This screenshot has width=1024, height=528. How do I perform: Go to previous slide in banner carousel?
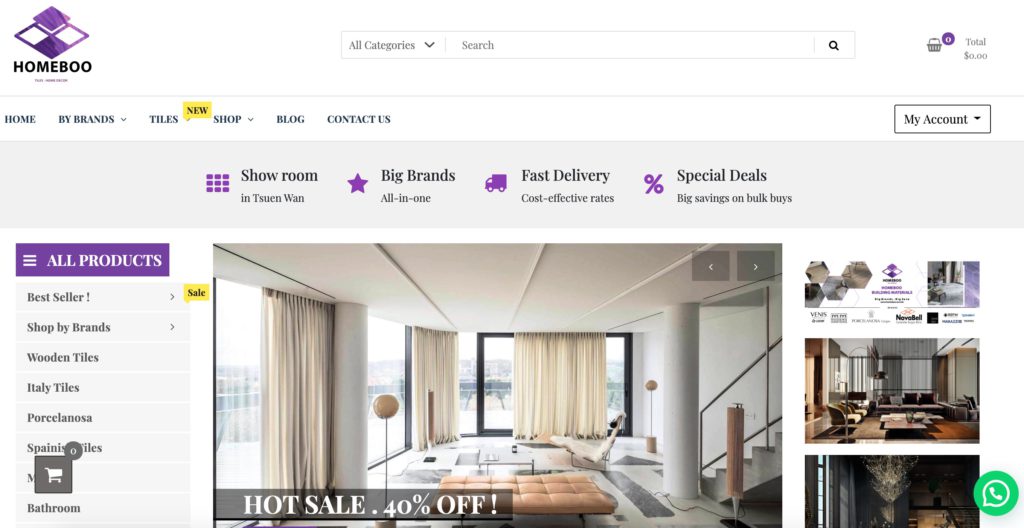pyautogui.click(x=711, y=267)
